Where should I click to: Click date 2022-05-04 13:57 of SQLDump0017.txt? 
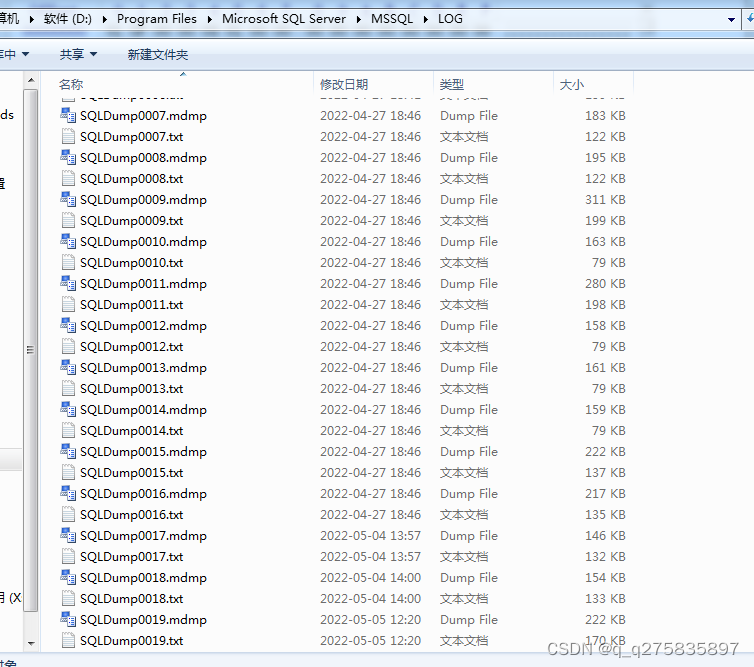(x=370, y=556)
